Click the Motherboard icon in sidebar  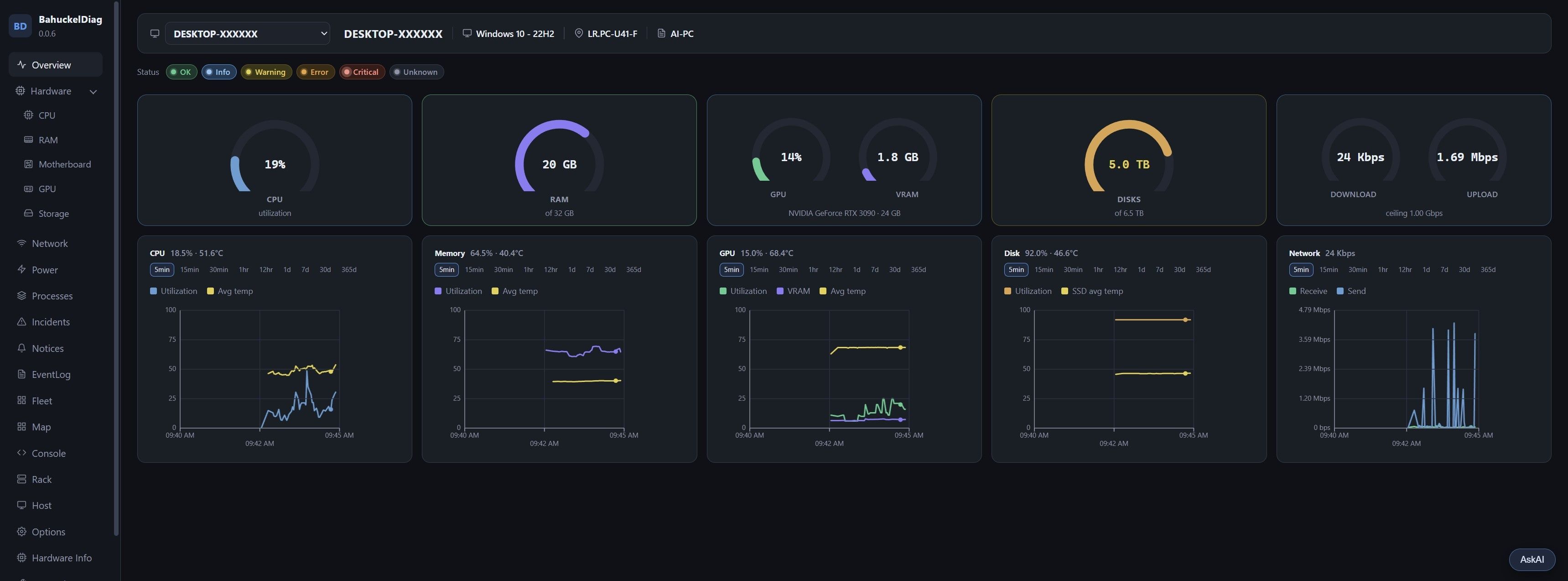coord(28,164)
